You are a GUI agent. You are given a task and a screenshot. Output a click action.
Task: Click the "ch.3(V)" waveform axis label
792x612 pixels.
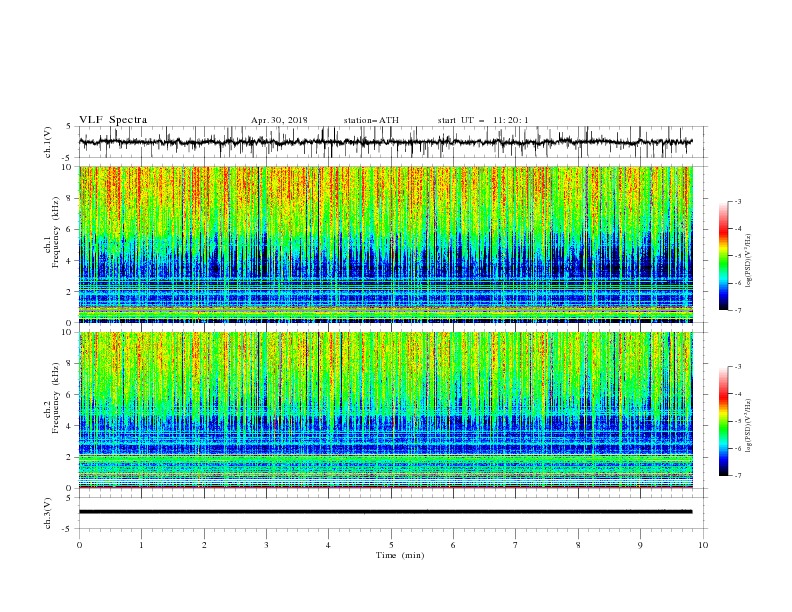point(48,513)
